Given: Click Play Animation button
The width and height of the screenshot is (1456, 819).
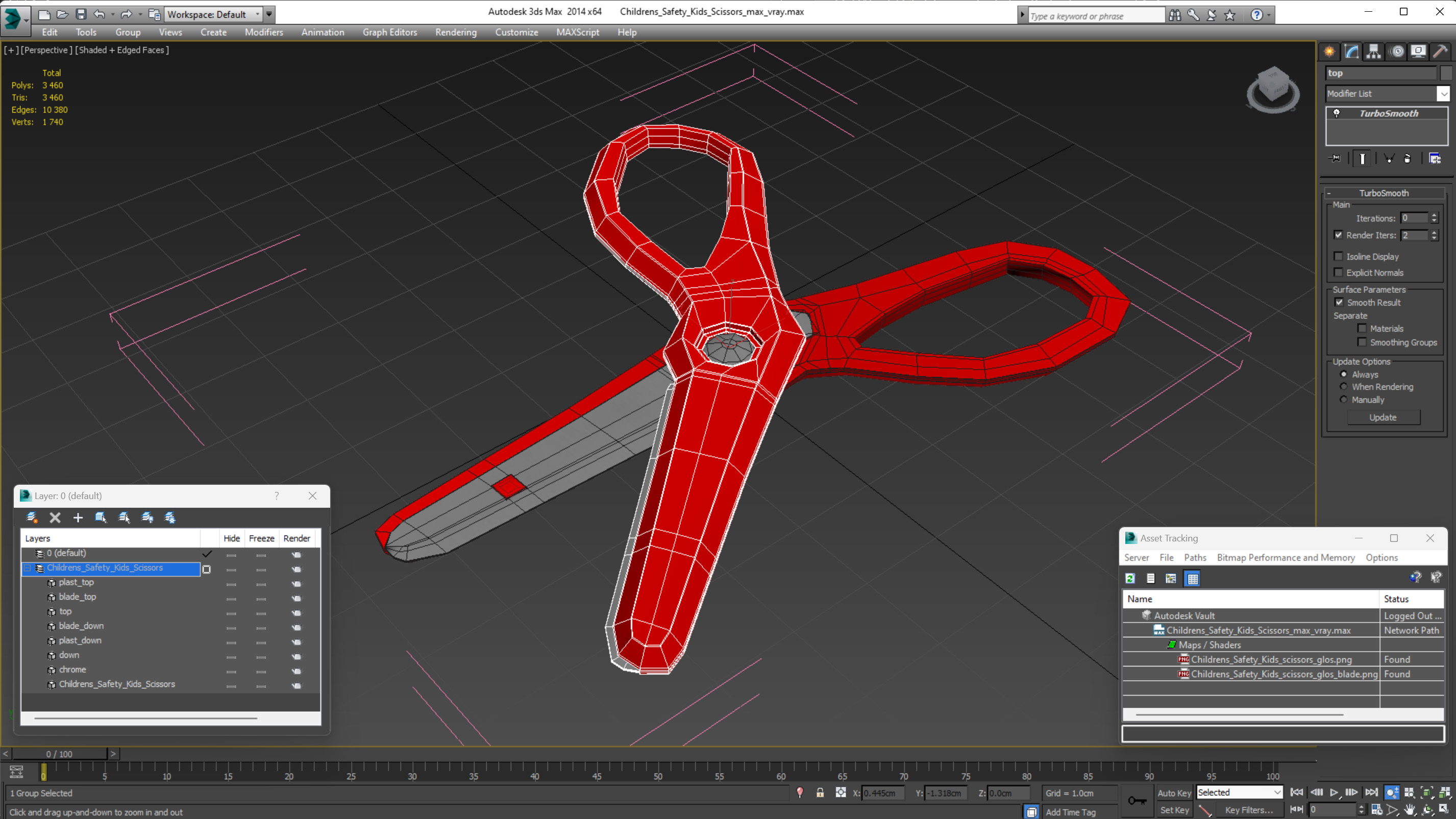Looking at the screenshot, I should [x=1334, y=792].
